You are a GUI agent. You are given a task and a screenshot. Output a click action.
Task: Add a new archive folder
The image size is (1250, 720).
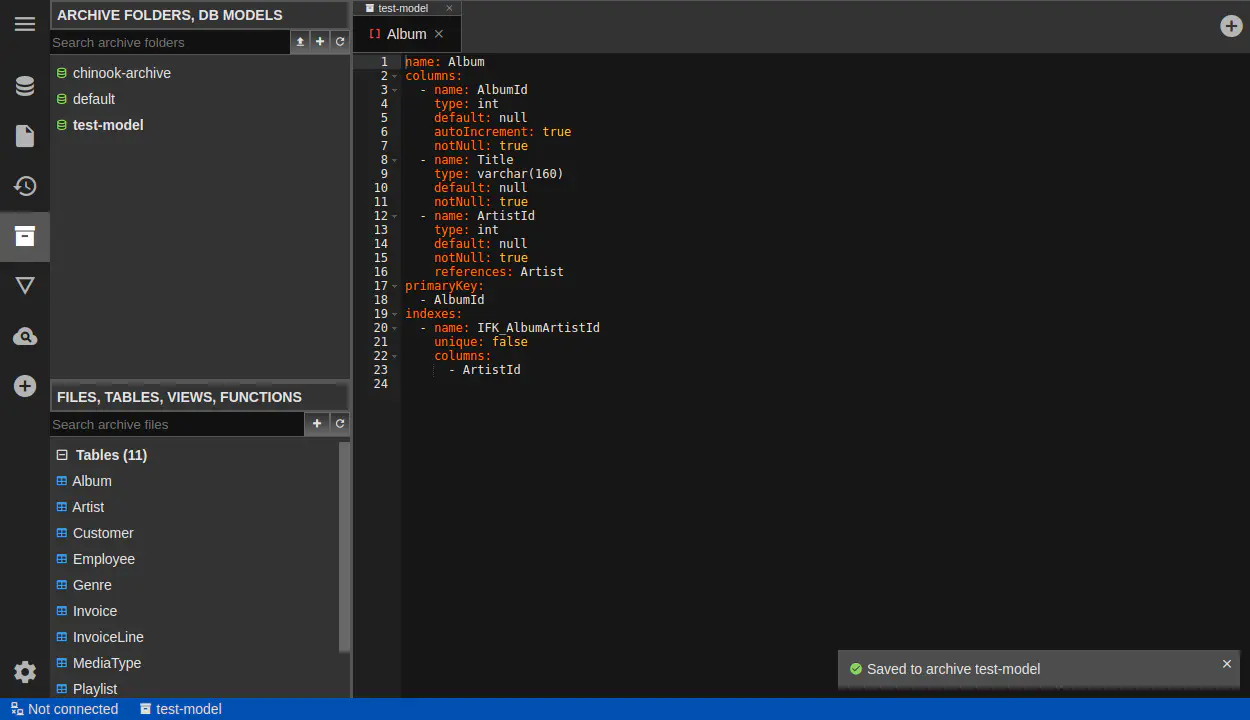point(320,42)
